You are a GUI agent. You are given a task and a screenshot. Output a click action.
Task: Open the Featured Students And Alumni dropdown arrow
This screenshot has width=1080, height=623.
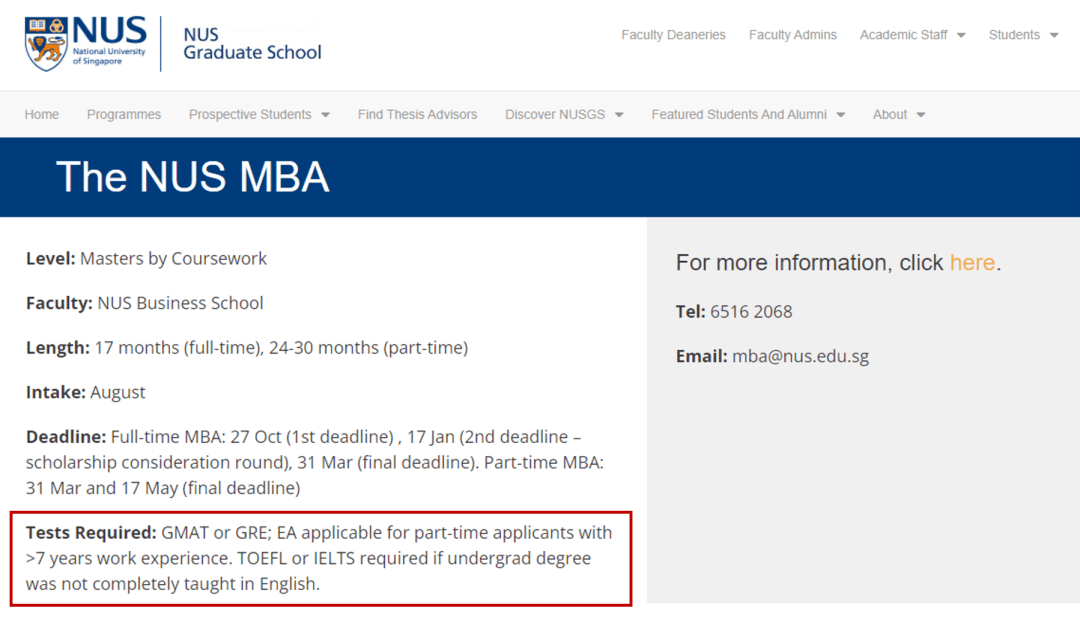click(x=840, y=115)
